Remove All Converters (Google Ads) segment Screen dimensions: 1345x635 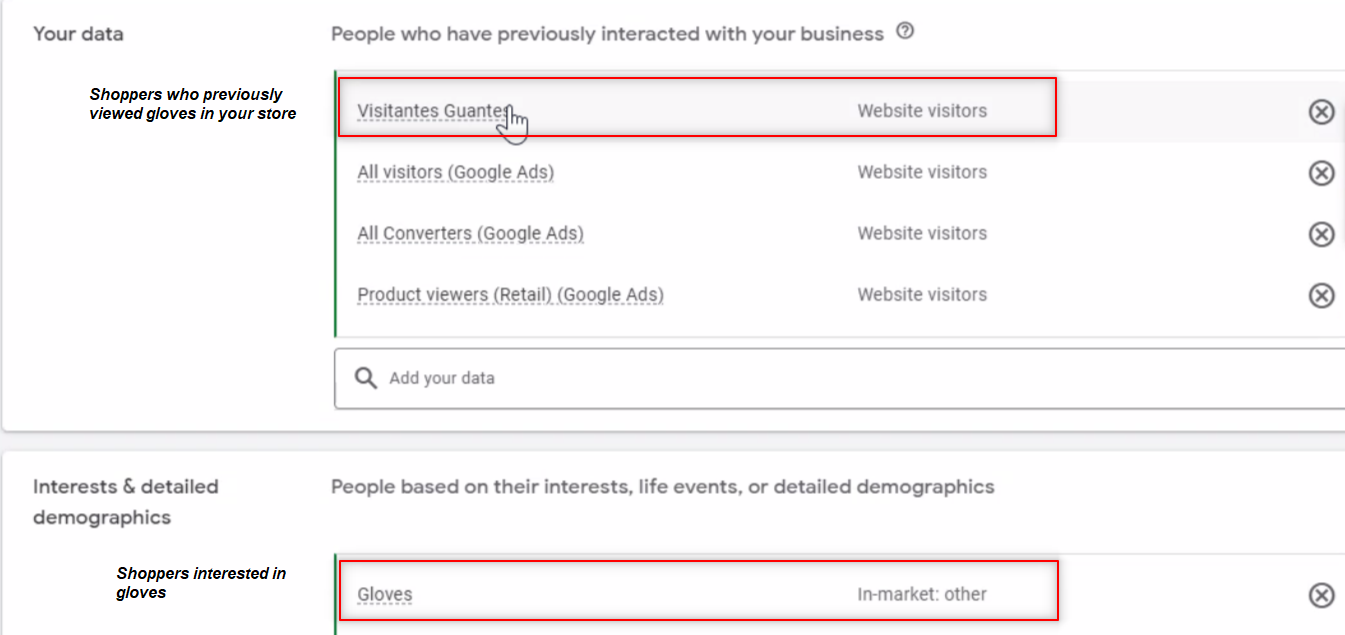pos(1321,234)
